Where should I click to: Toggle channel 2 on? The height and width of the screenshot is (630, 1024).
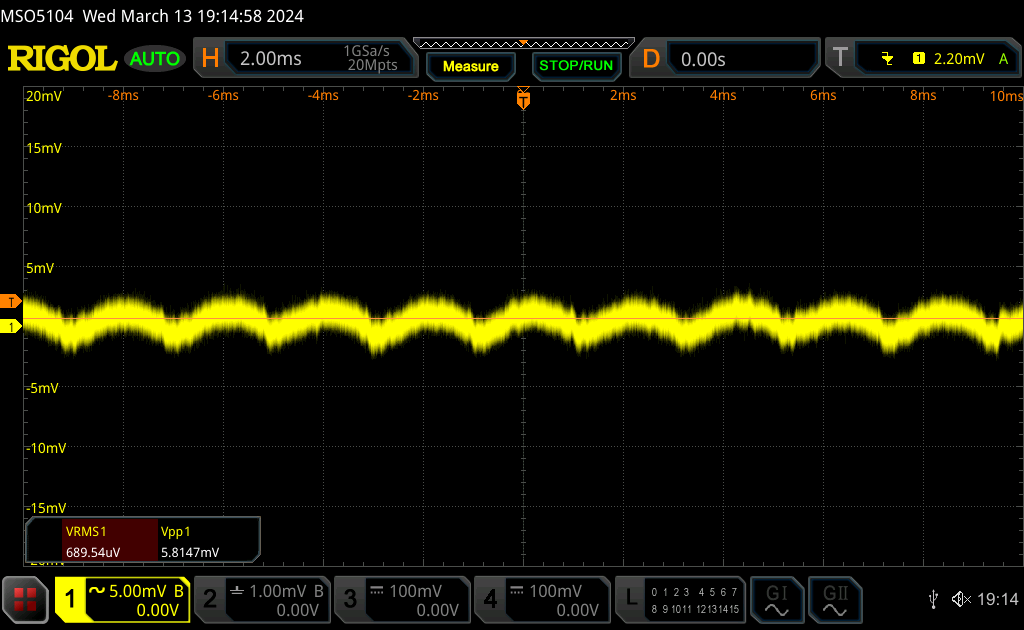click(x=210, y=599)
